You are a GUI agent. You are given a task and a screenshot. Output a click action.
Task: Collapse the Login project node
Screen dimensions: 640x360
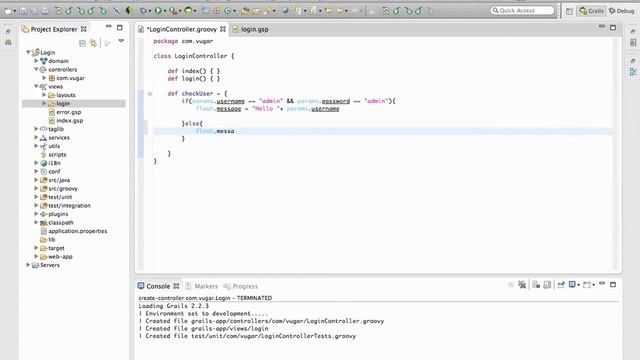(x=28, y=52)
